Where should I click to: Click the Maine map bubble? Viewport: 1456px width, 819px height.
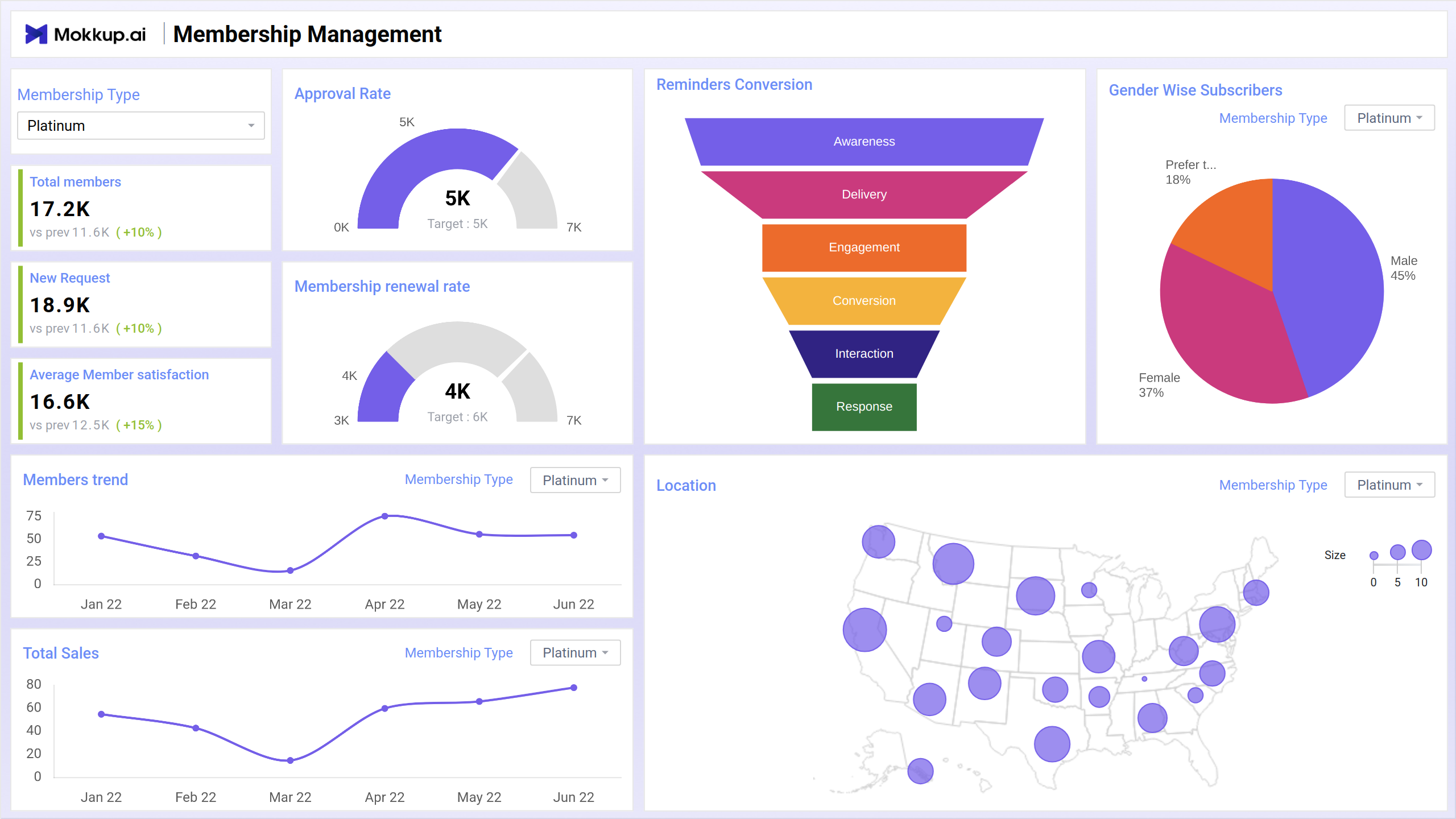pyautogui.click(x=1256, y=593)
